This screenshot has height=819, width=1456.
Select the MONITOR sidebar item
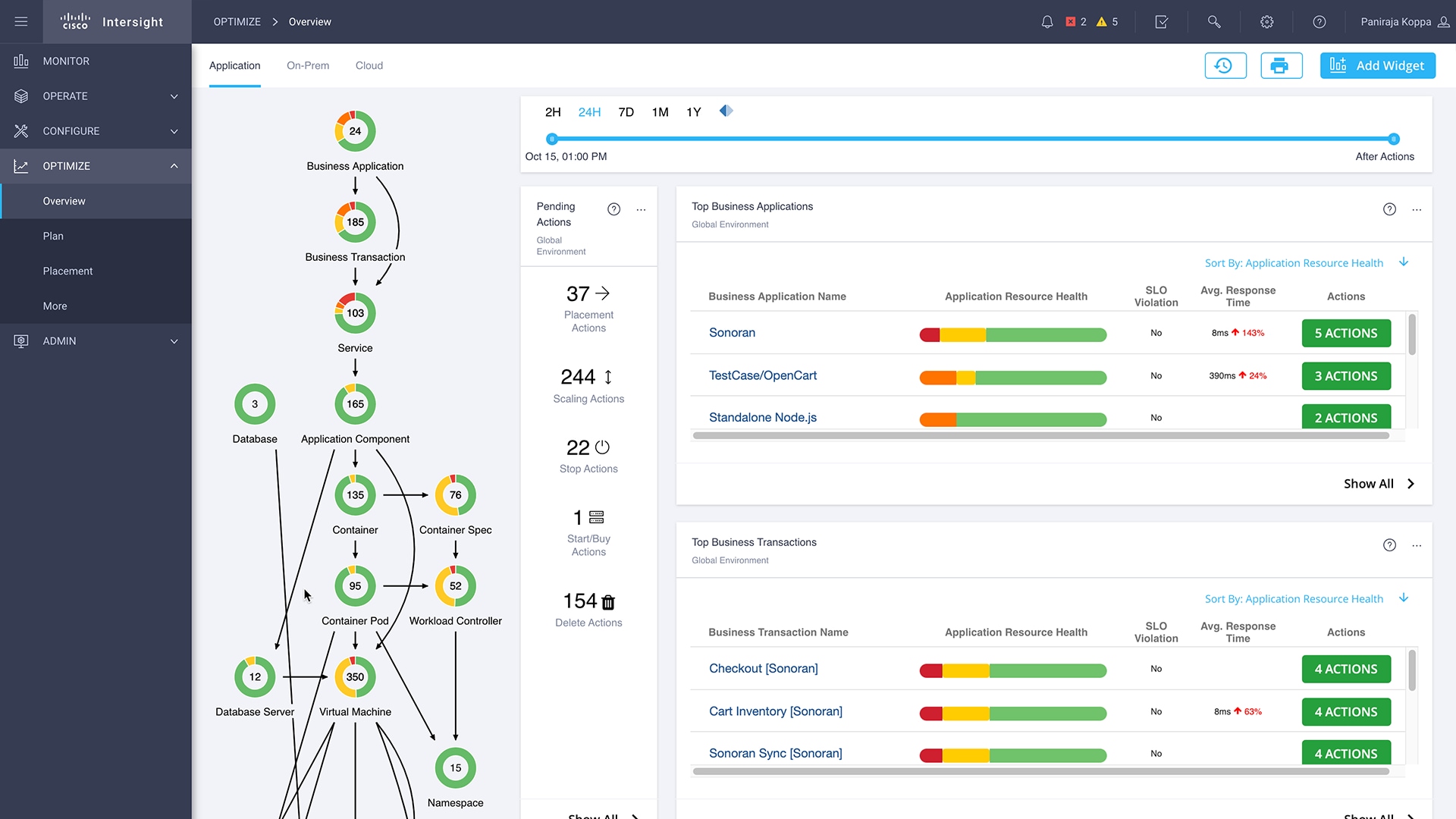96,61
